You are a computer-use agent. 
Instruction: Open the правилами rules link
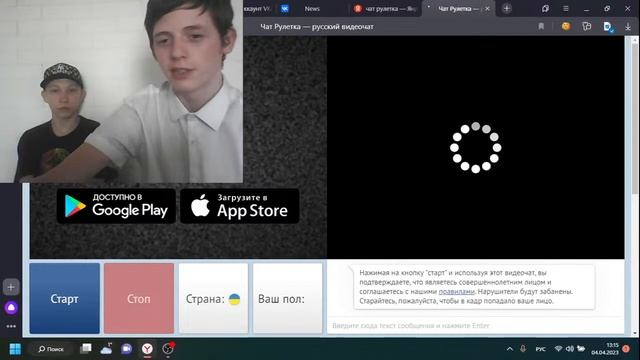(456, 291)
